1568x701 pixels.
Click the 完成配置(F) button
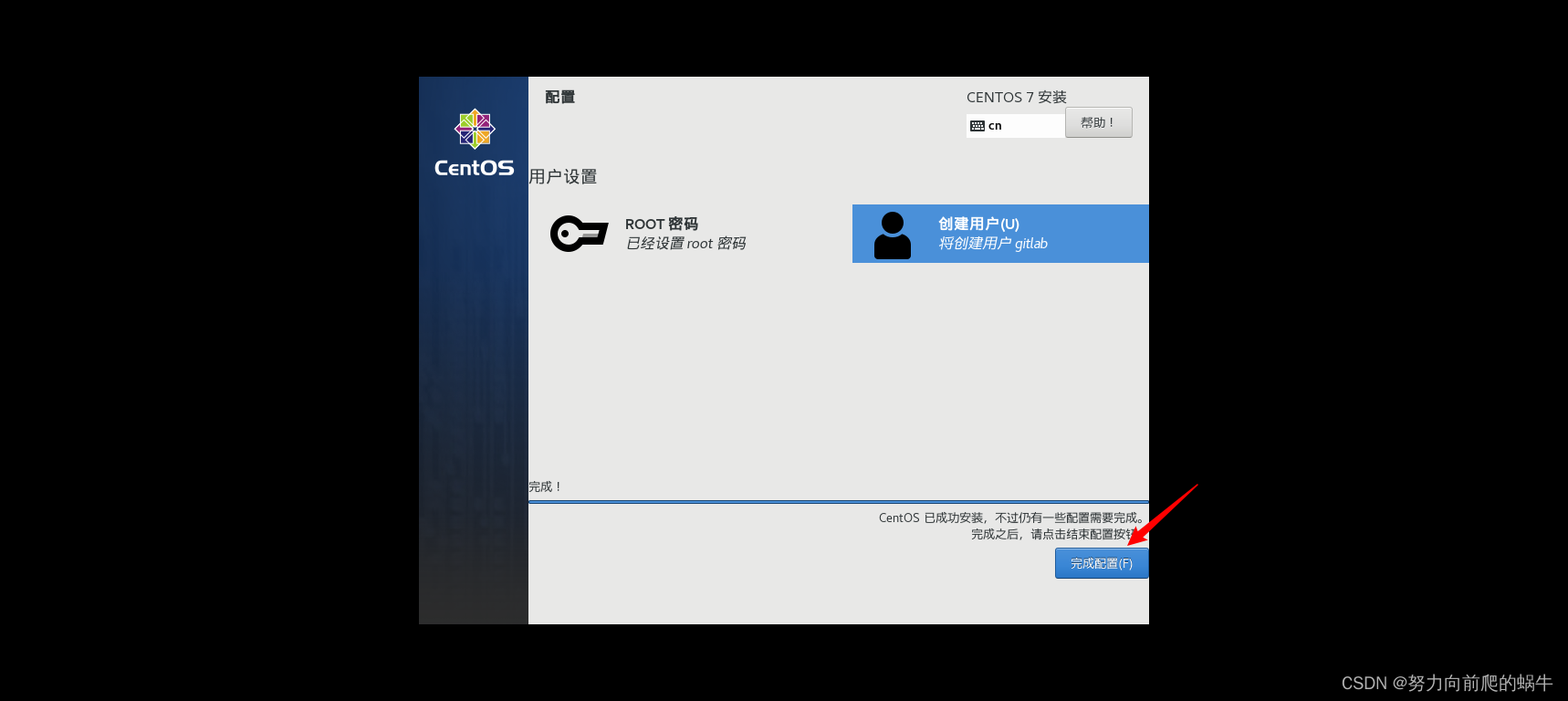[x=1102, y=563]
